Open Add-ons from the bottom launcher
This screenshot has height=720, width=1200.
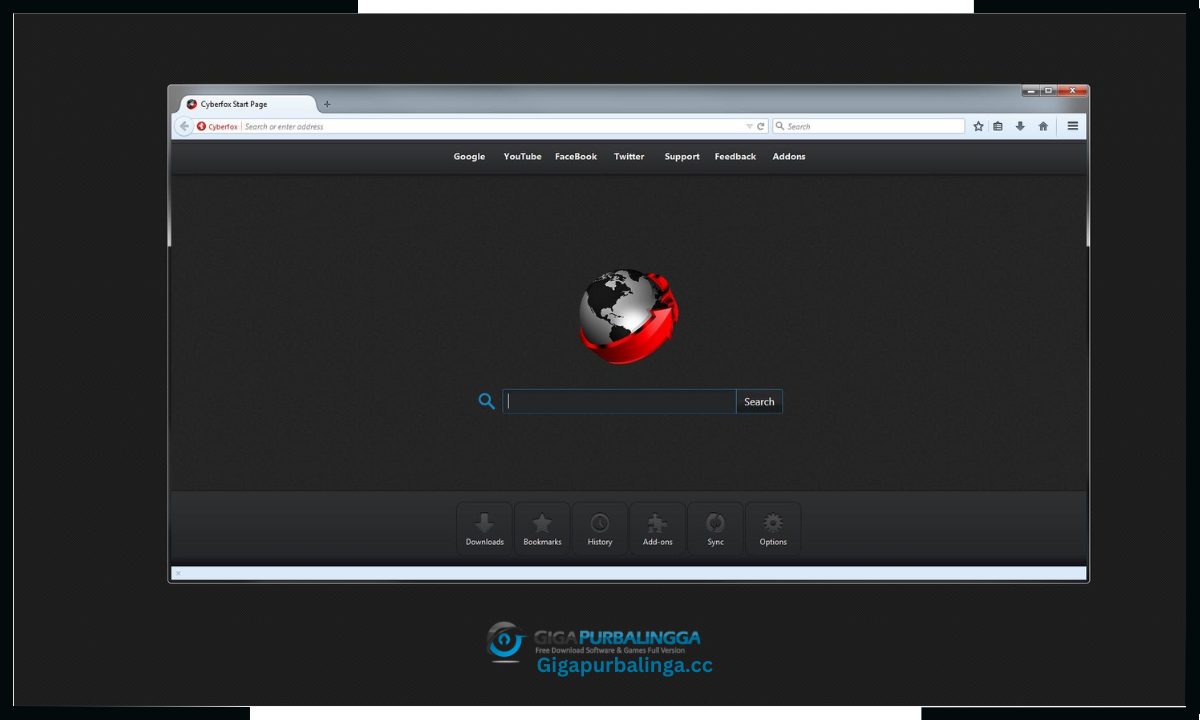tap(658, 529)
